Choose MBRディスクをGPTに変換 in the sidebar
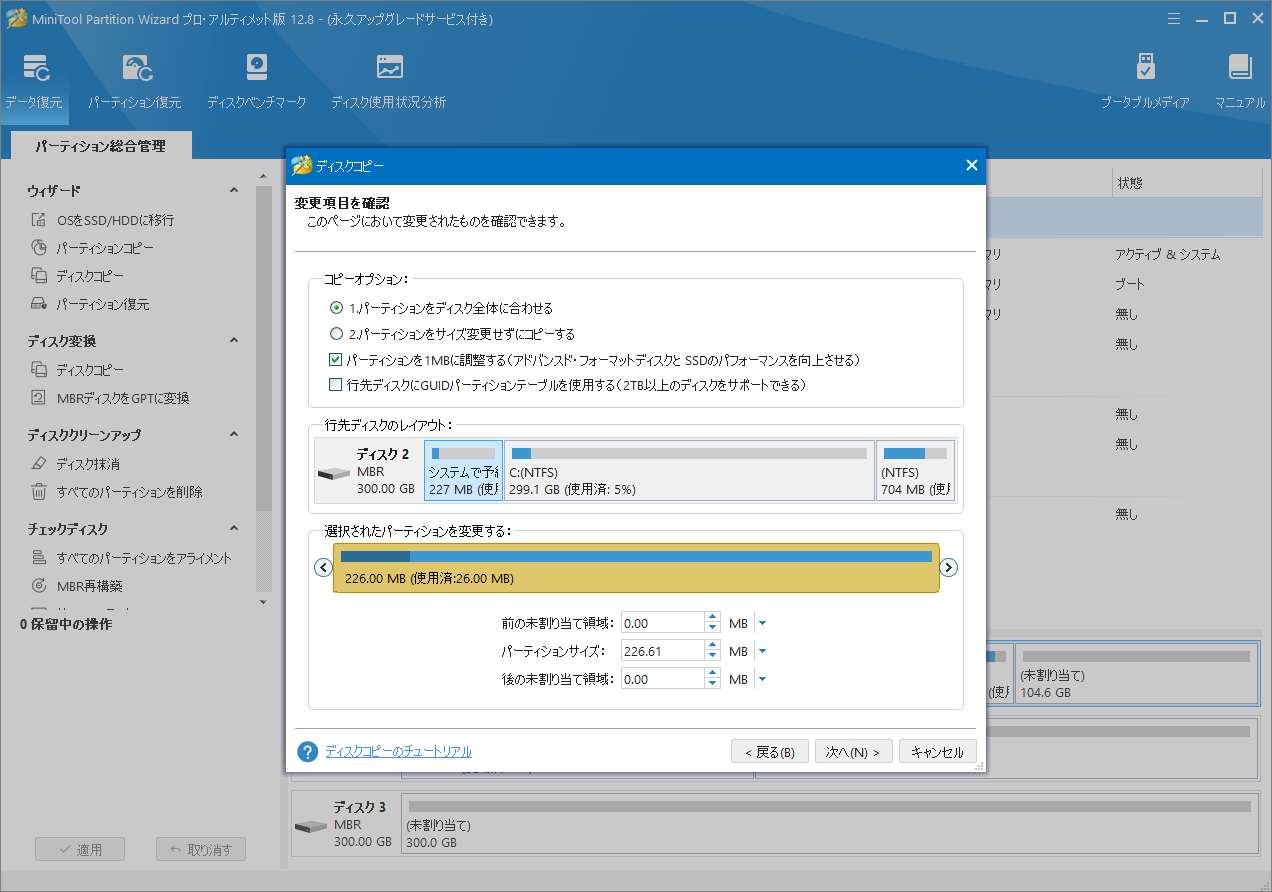Screen dimensions: 1272x892 pos(123,398)
